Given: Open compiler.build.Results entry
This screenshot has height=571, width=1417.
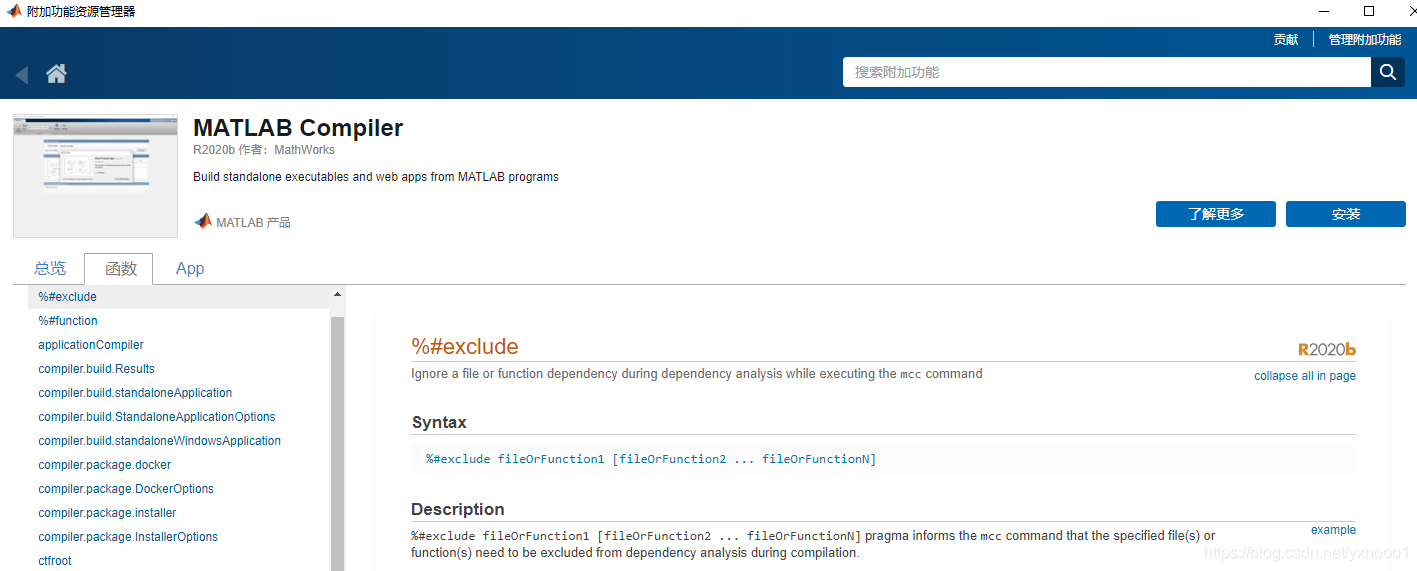Looking at the screenshot, I should click(x=96, y=369).
